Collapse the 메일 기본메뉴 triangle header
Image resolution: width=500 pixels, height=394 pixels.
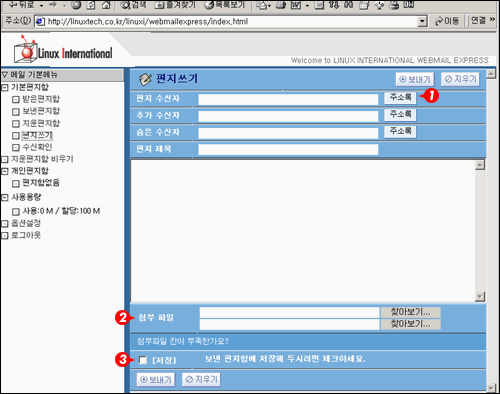pos(5,74)
